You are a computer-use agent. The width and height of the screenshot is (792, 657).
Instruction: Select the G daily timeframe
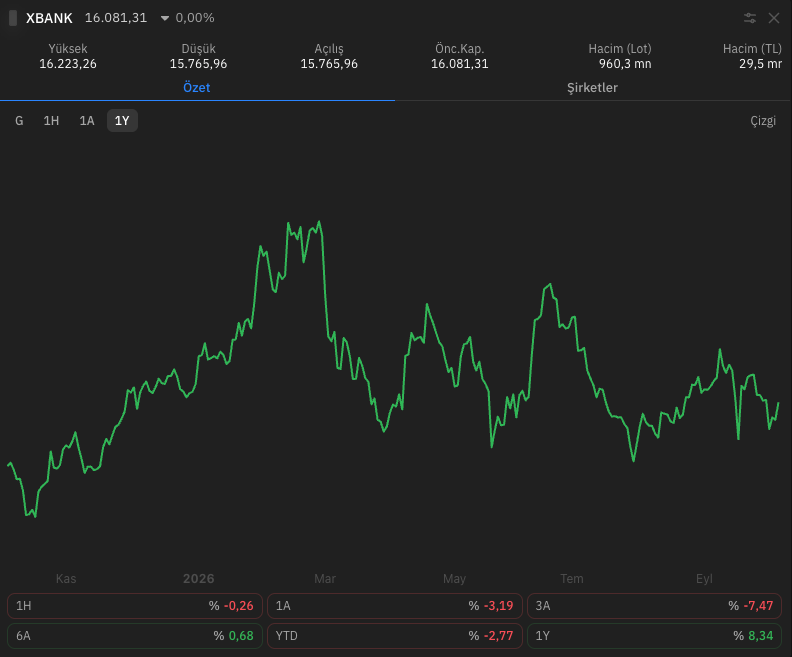tap(19, 121)
